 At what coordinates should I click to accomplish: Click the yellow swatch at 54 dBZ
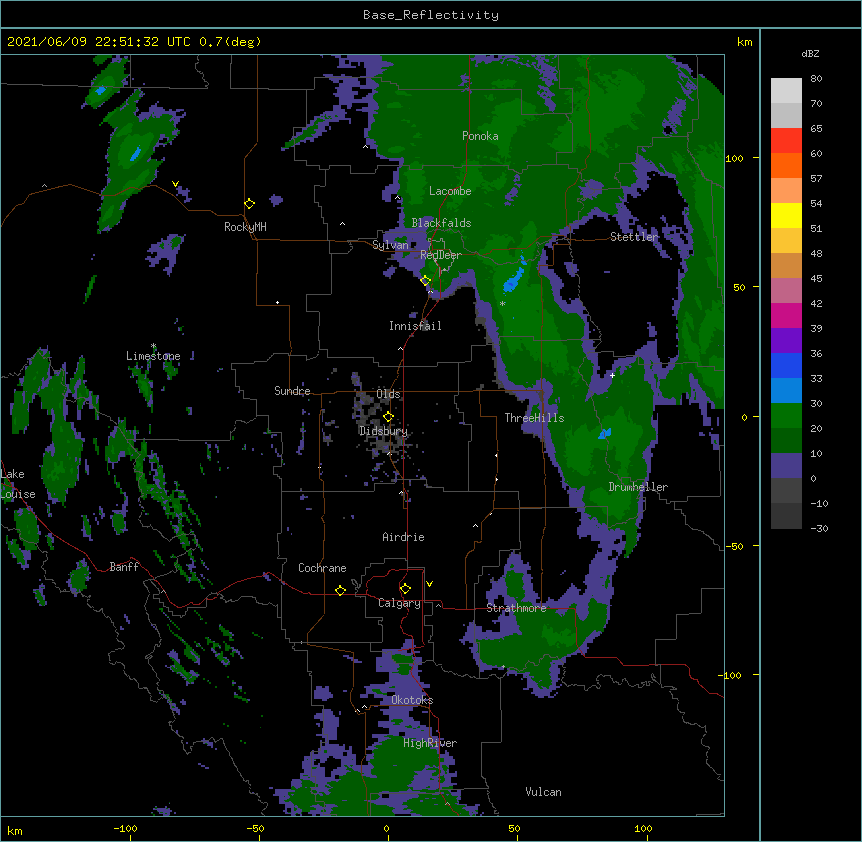click(x=786, y=215)
